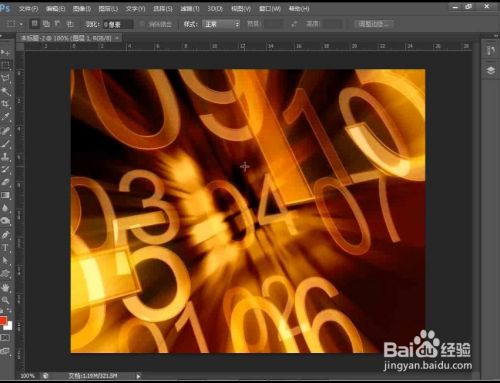This screenshot has height=383, width=500.
Task: Open the 选择(S) menu
Action: pos(163,9)
